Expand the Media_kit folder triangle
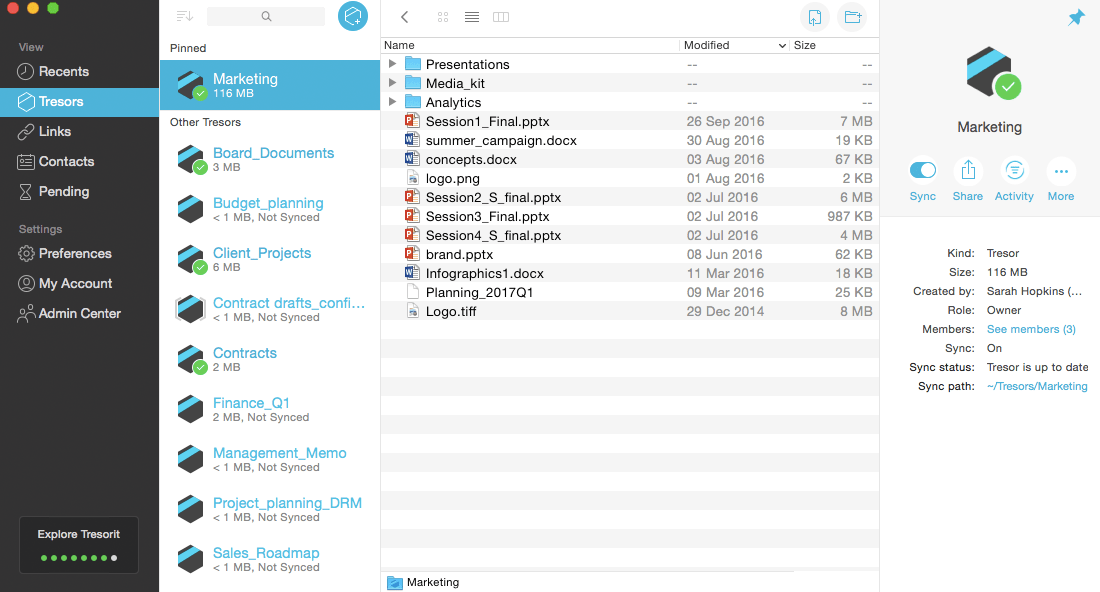1100x592 pixels. click(x=392, y=83)
